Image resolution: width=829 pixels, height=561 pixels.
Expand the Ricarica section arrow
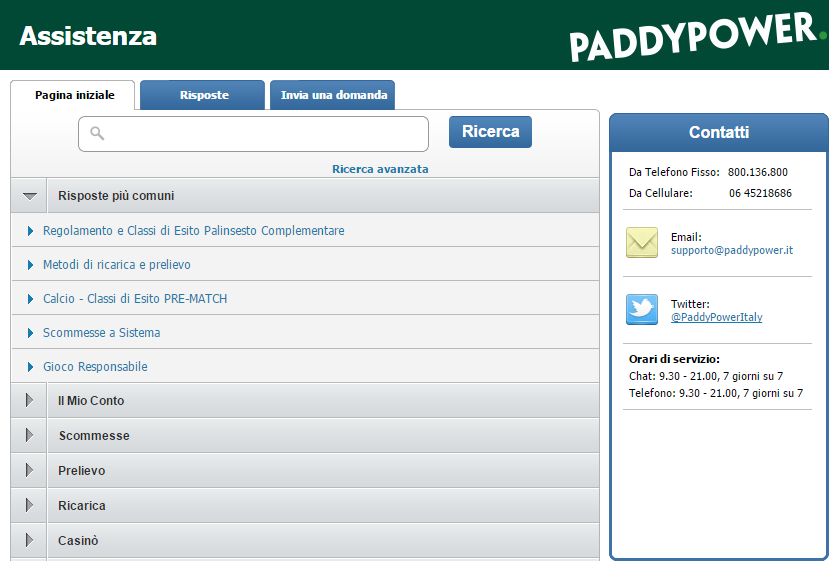[x=29, y=505]
